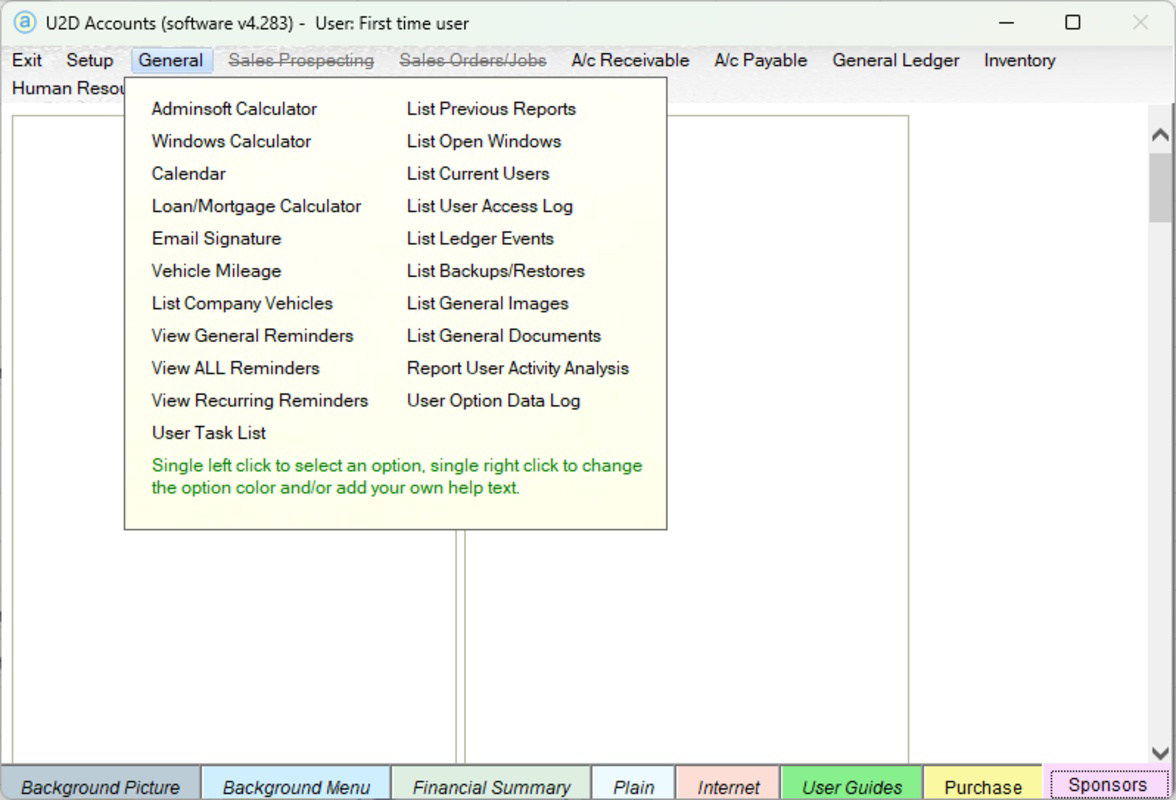The height and width of the screenshot is (800, 1176).
Task: Select User Option Data Log
Action: 494,400
